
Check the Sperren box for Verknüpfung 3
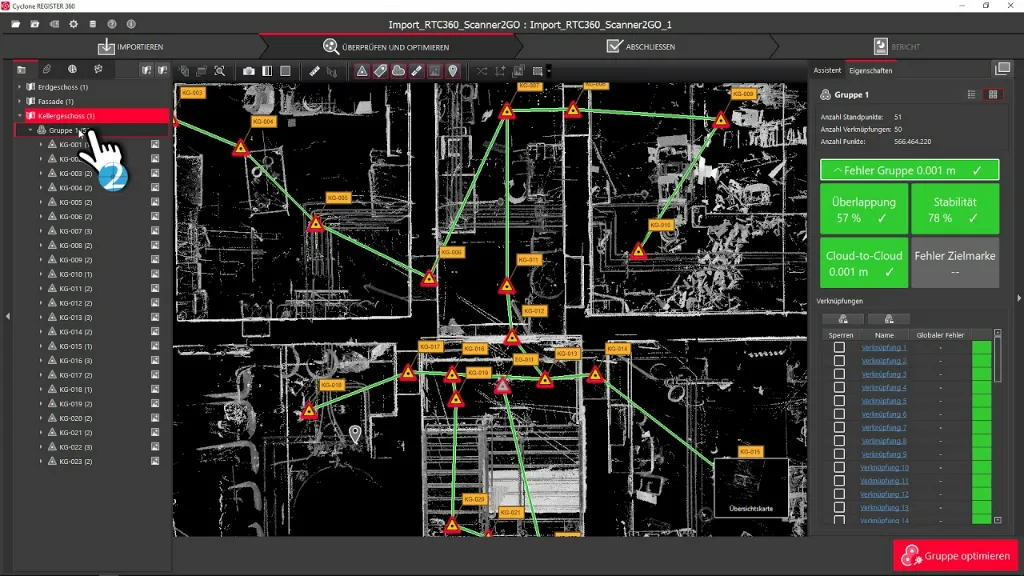click(x=839, y=374)
